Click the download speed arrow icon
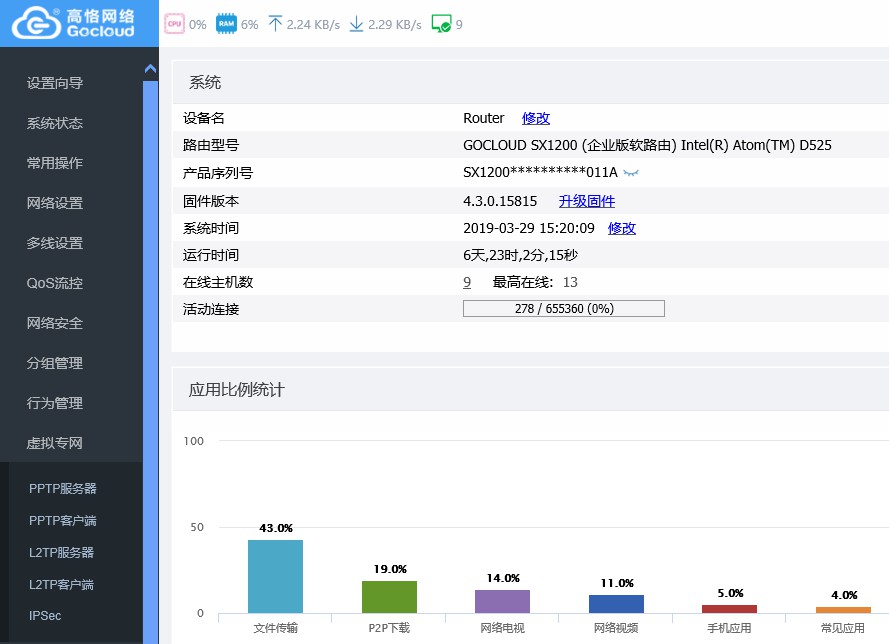The image size is (889, 644). pyautogui.click(x=356, y=24)
